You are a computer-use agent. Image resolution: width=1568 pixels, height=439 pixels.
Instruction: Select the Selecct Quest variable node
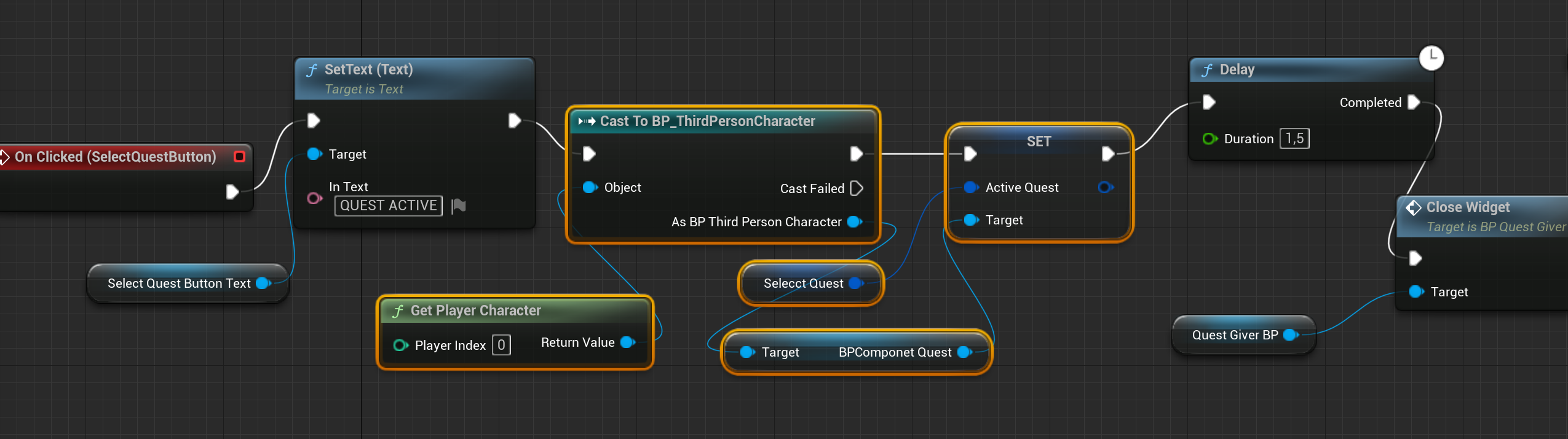802,283
